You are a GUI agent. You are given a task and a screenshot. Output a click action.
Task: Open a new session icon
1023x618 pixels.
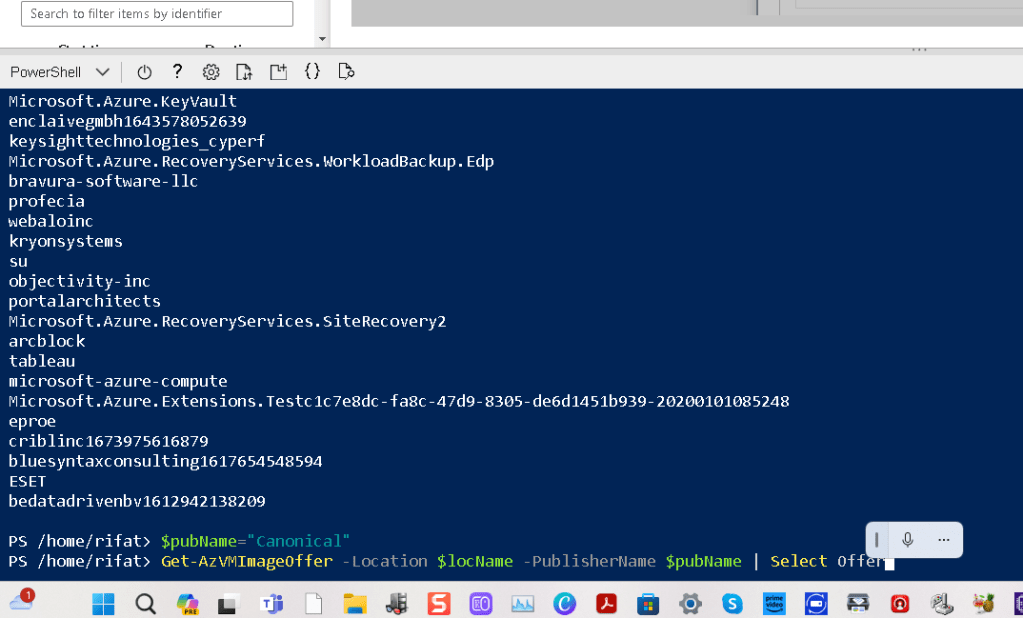tap(279, 72)
